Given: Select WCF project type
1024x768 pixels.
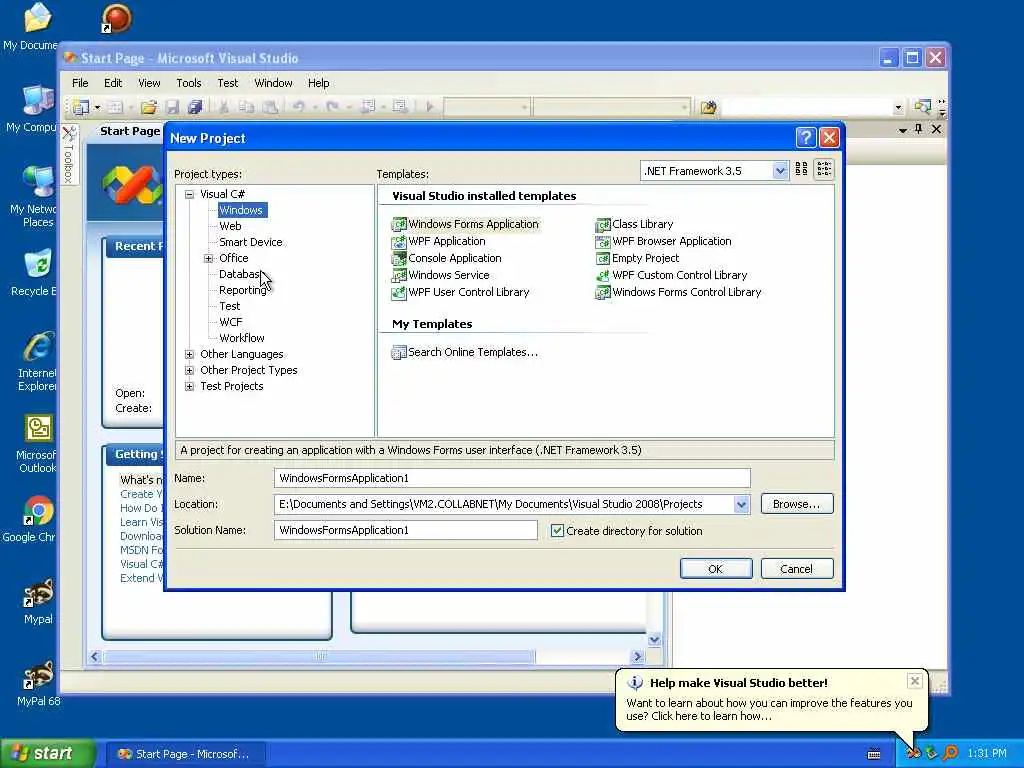Looking at the screenshot, I should coord(231,322).
